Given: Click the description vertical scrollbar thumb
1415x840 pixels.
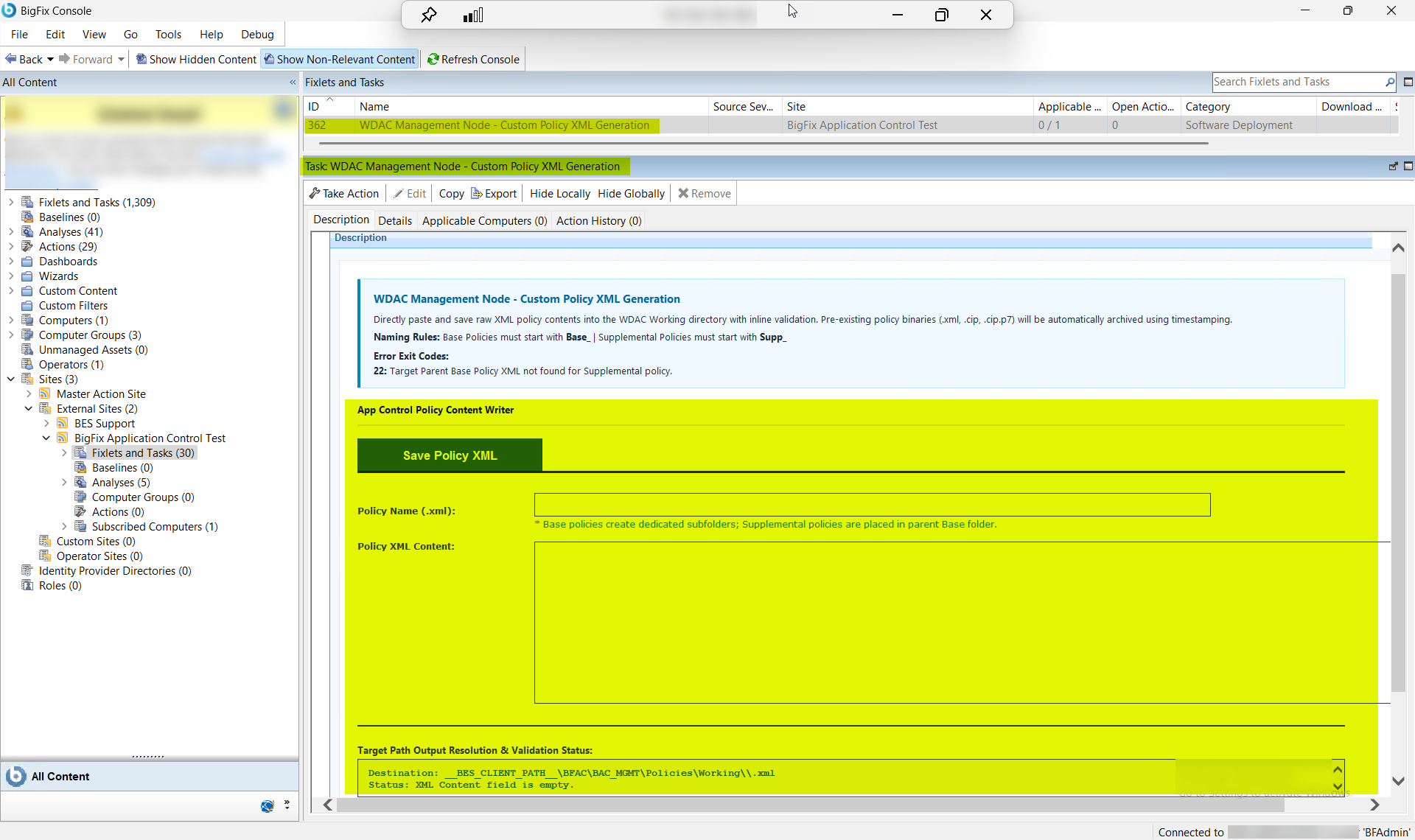Looking at the screenshot, I should (x=1398, y=483).
